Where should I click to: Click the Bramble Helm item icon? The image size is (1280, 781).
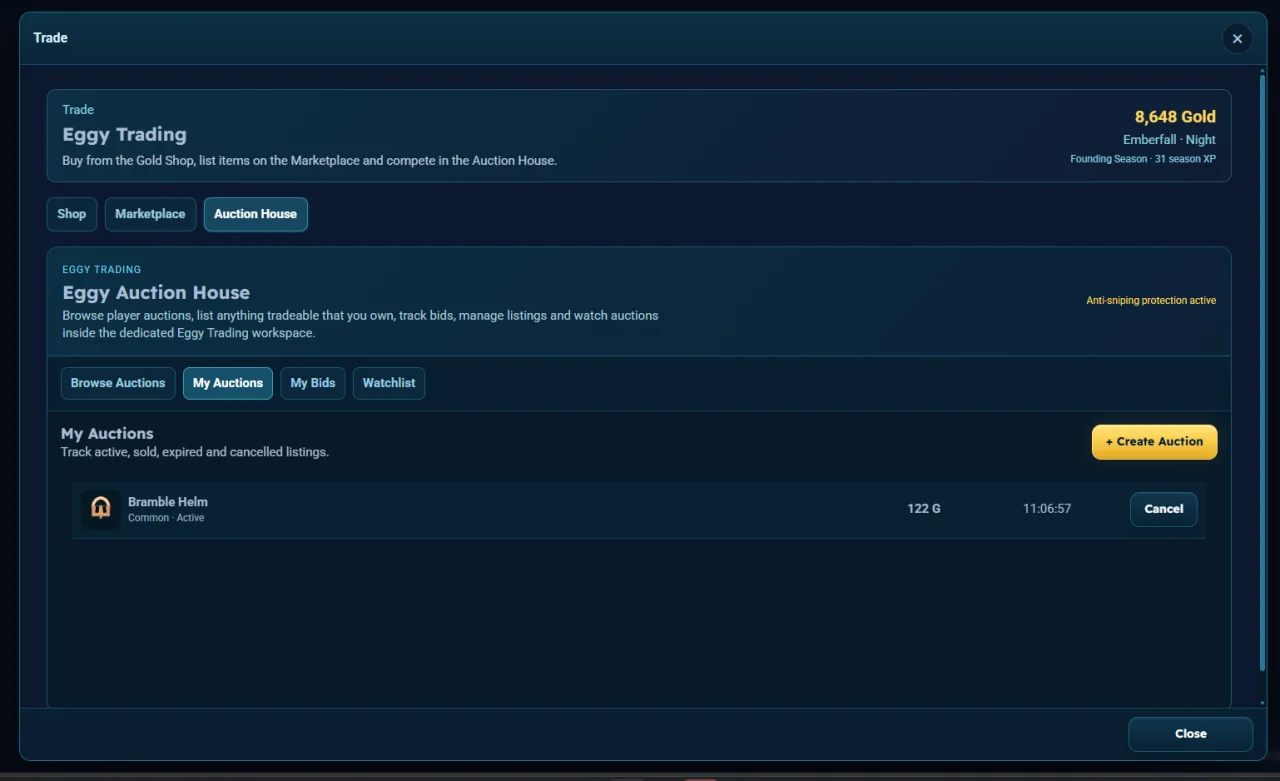[x=101, y=509]
